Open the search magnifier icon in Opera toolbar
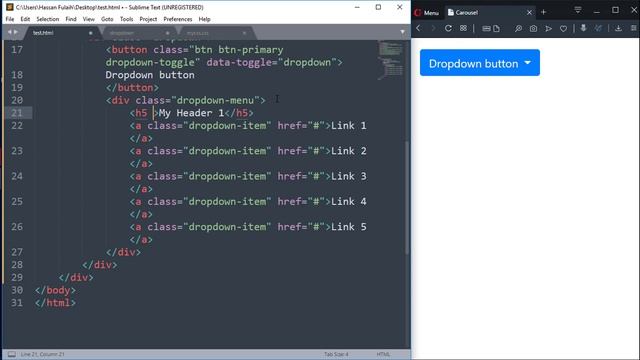This screenshot has width=640, height=360. coord(518,29)
